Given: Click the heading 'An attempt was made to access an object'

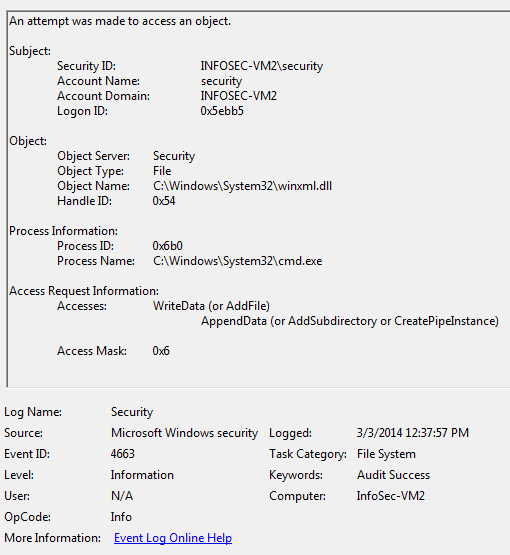Looking at the screenshot, I should click(x=120, y=21).
